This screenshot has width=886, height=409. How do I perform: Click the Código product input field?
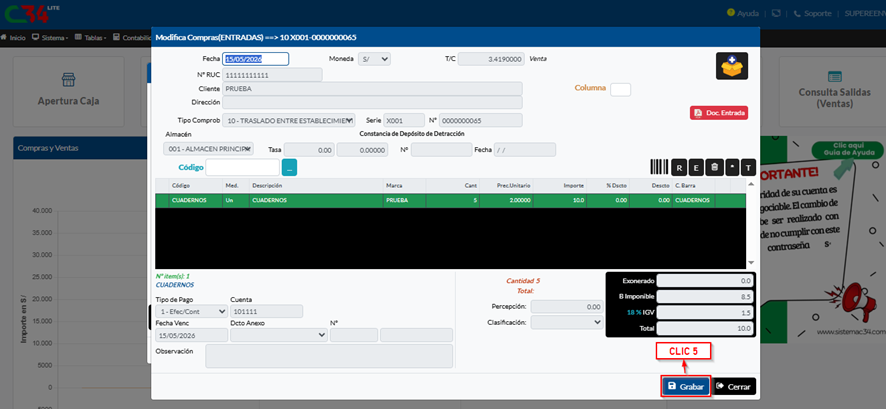[x=242, y=167]
